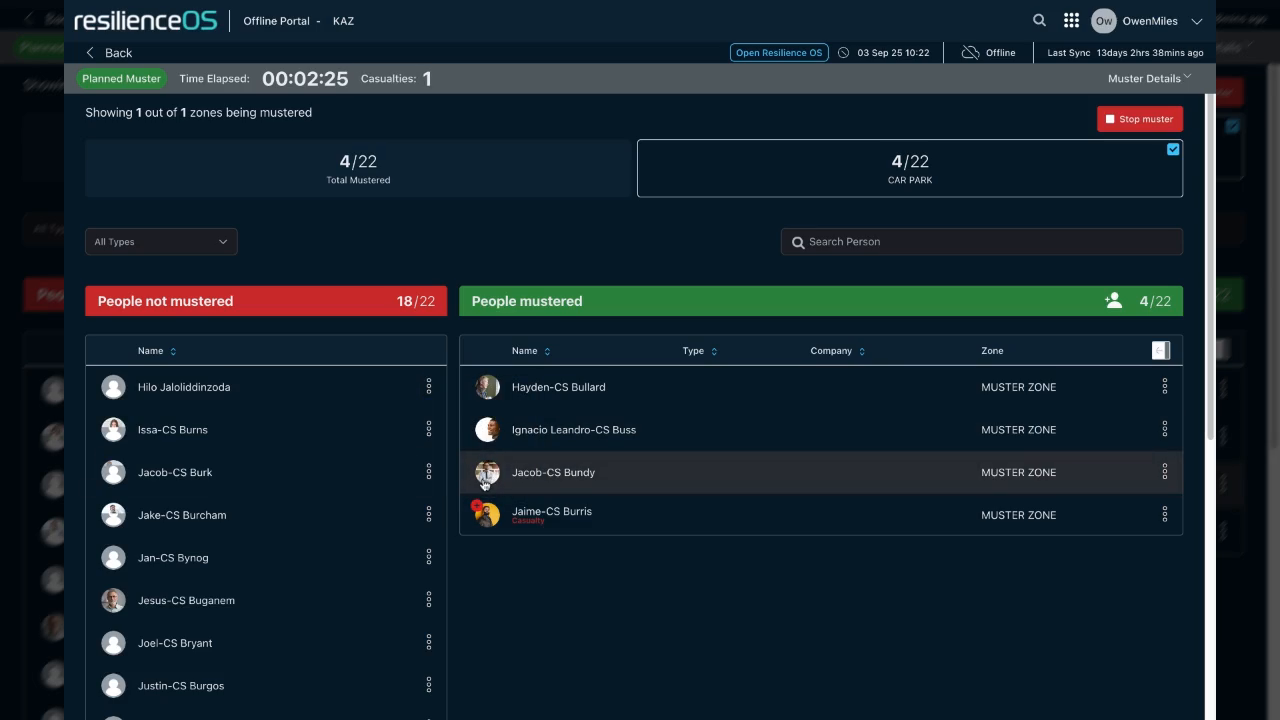Toggle the CAR PARK zone checkbox
Image resolution: width=1280 pixels, height=720 pixels.
(x=1173, y=149)
